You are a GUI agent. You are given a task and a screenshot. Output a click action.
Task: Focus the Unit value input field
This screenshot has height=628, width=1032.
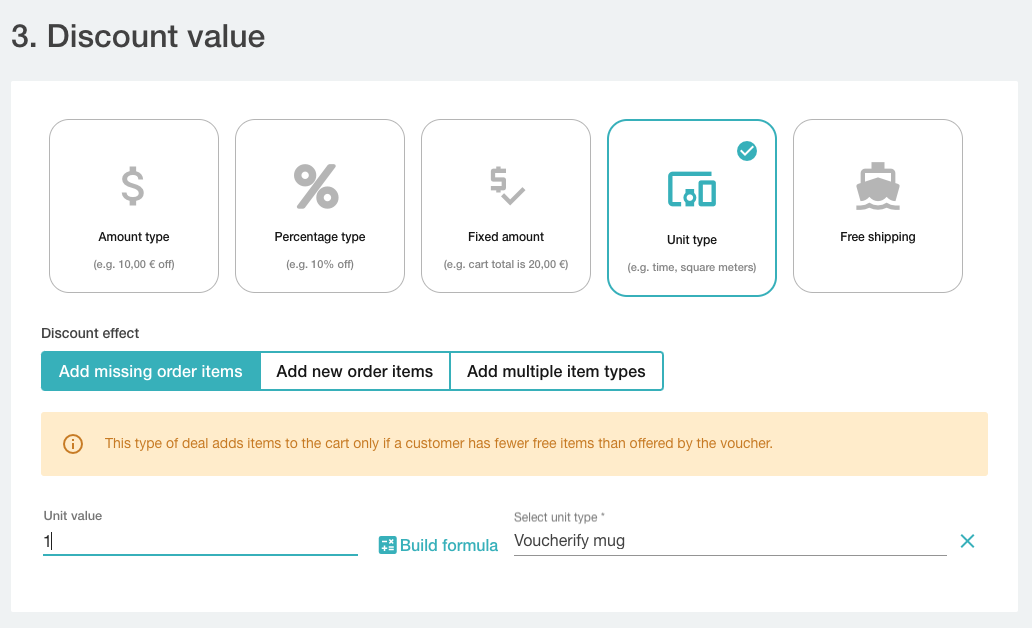[200, 540]
